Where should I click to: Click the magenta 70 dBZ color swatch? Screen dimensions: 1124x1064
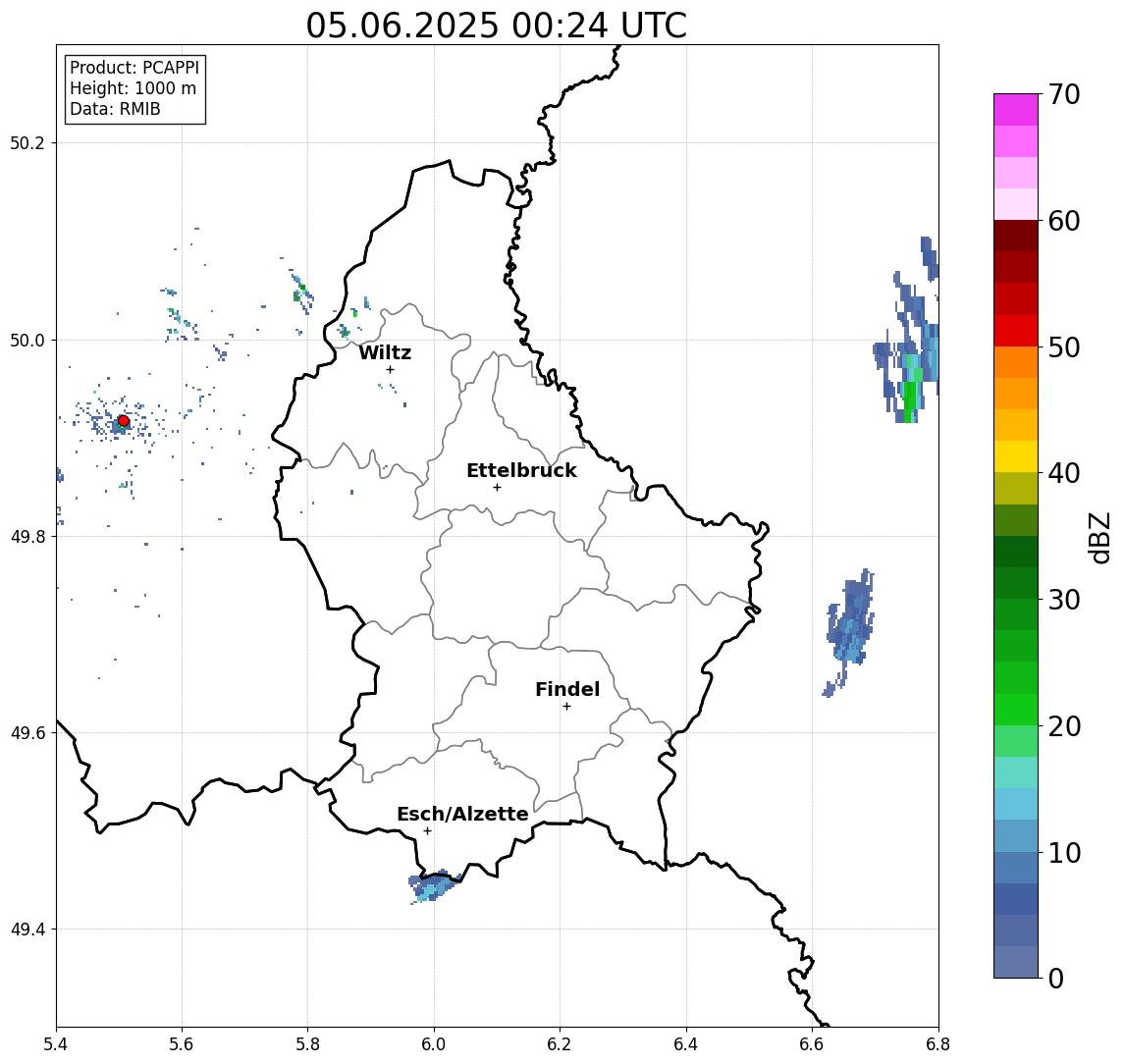tap(1016, 110)
